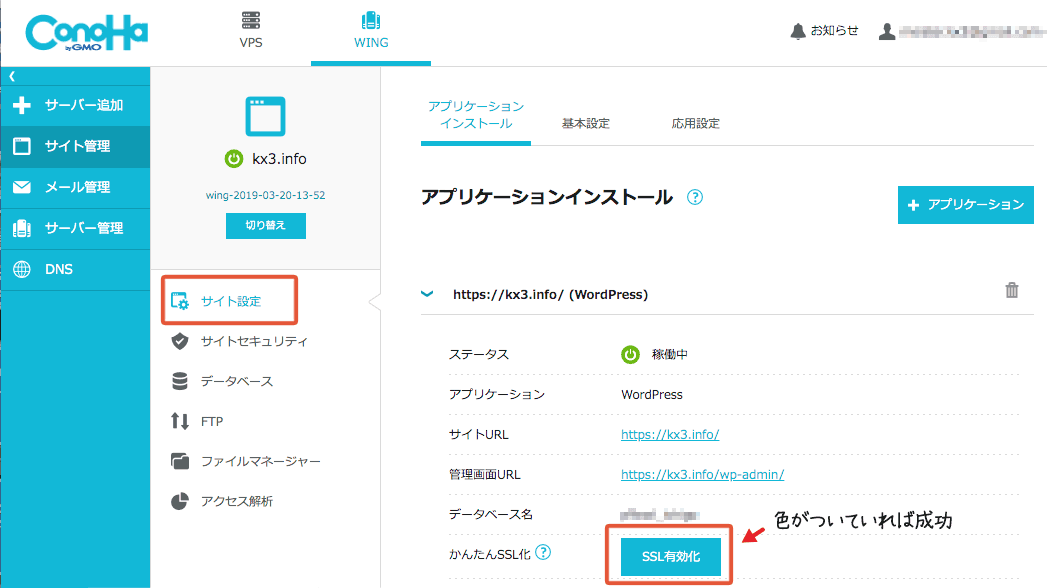Image resolution: width=1047 pixels, height=588 pixels.
Task: Open ファイルマネージャー in the site menu
Action: [260, 461]
